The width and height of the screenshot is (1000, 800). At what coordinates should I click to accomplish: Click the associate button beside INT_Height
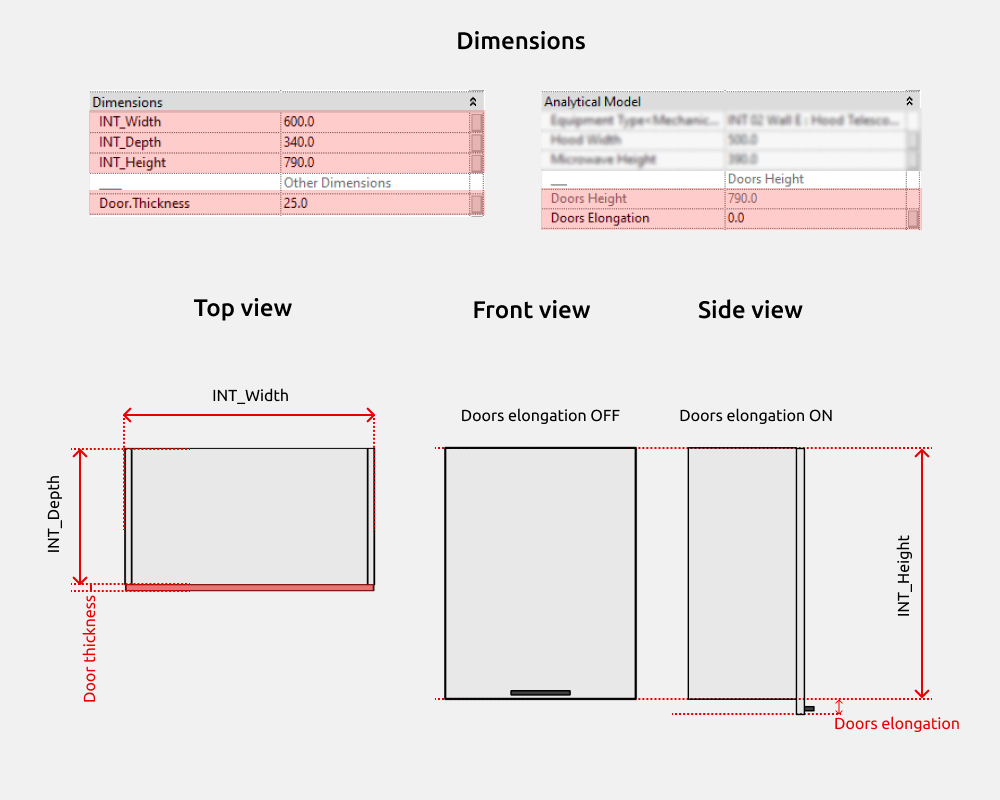click(477, 162)
